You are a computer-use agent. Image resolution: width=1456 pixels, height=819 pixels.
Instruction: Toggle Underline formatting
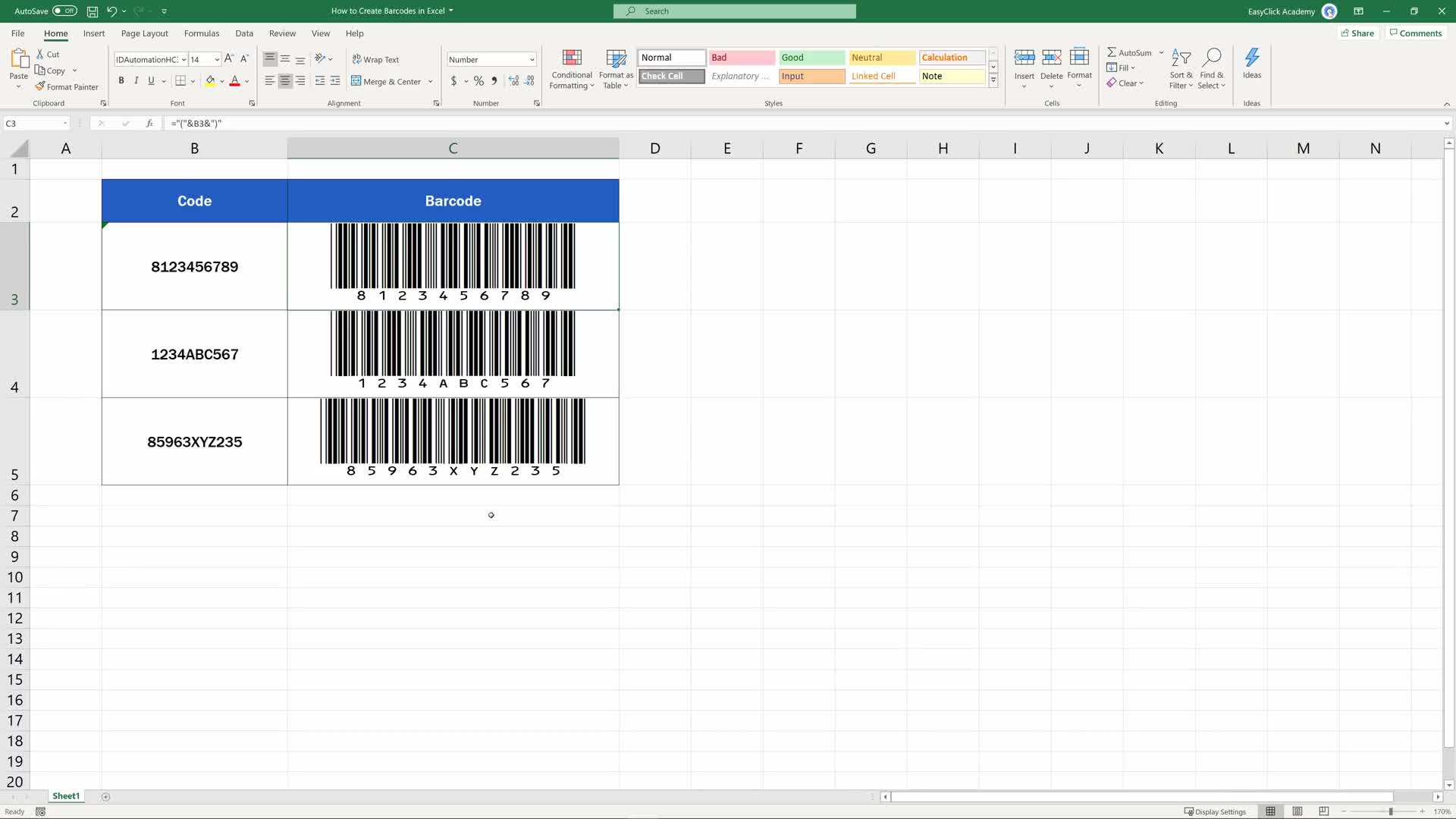coord(150,80)
